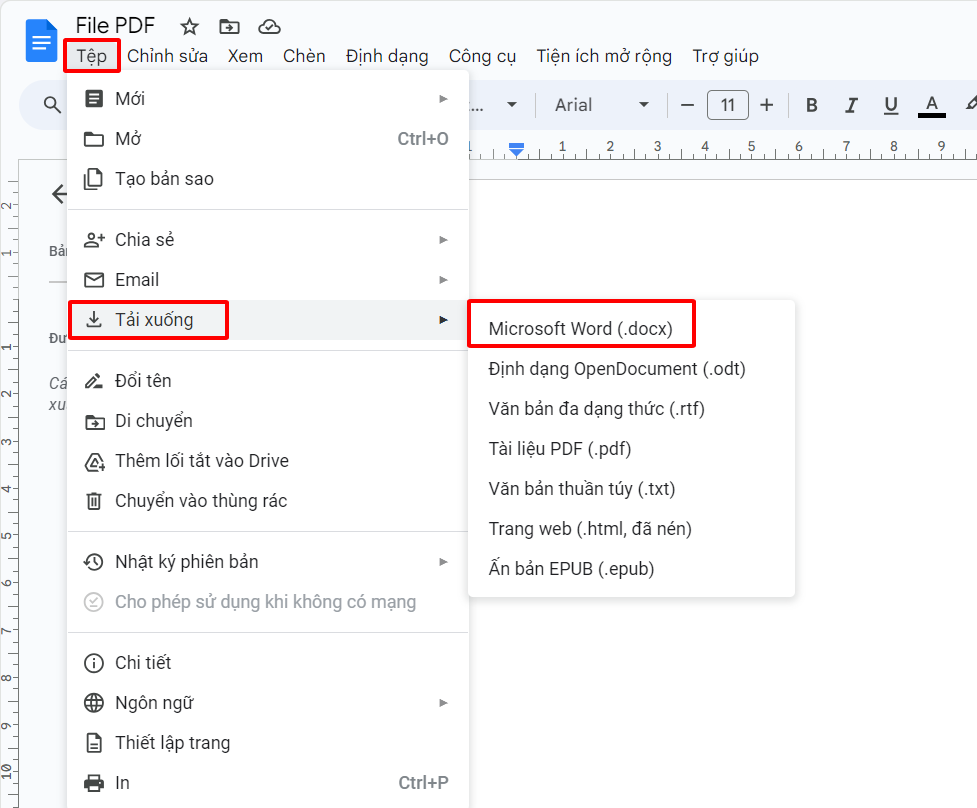This screenshot has width=977, height=808.
Task: Open the text color picker
Action: 931,105
